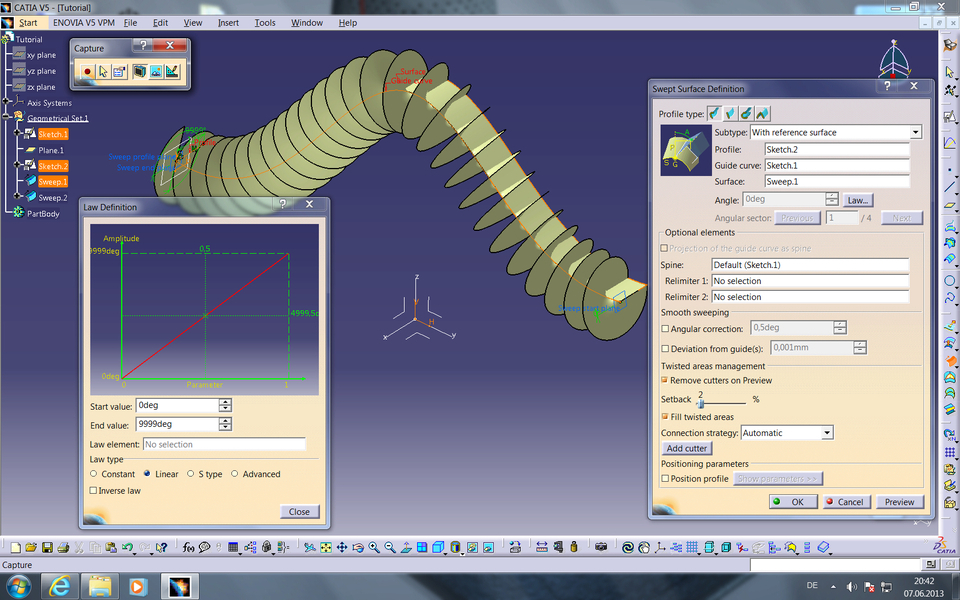Image resolution: width=960 pixels, height=600 pixels.
Task: Click the Law... button next to Angle
Action: pyautogui.click(x=859, y=199)
